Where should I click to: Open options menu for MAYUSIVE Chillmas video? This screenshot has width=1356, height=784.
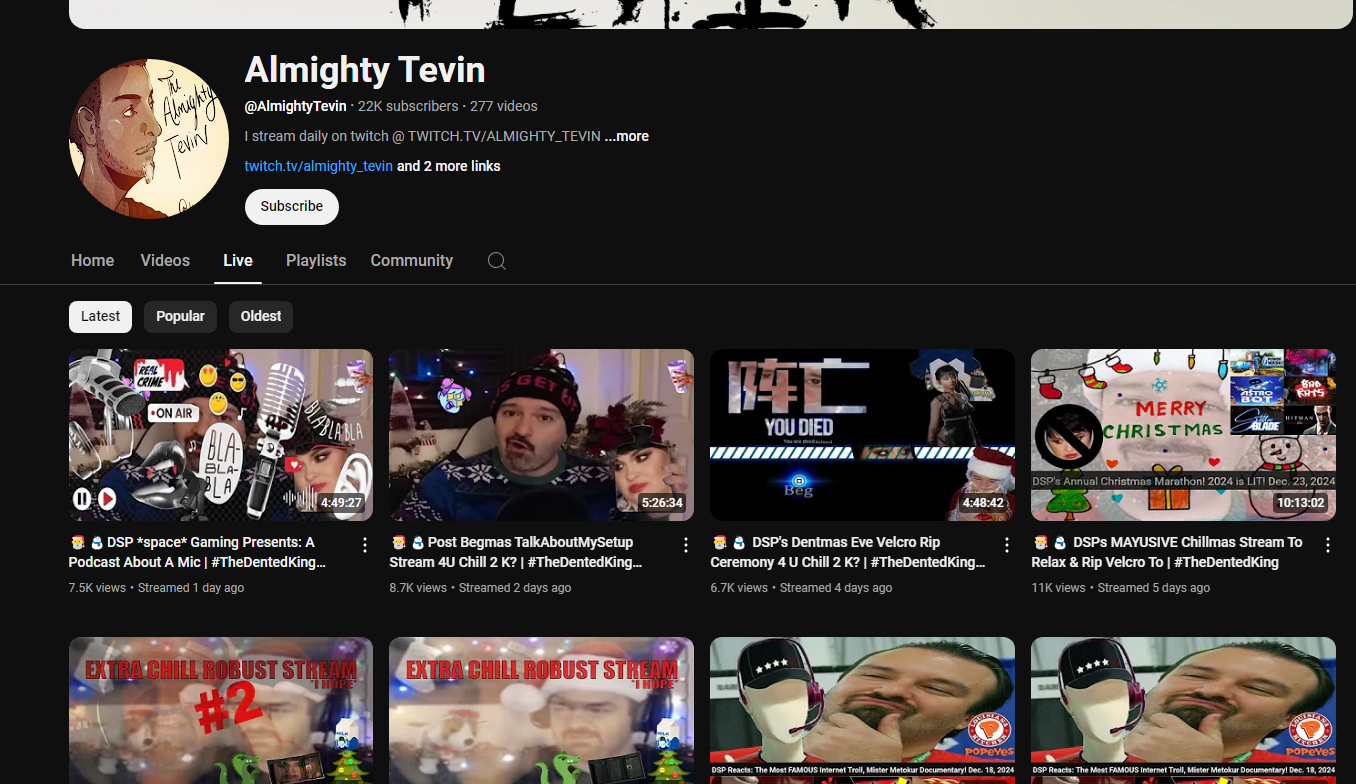[1328, 545]
